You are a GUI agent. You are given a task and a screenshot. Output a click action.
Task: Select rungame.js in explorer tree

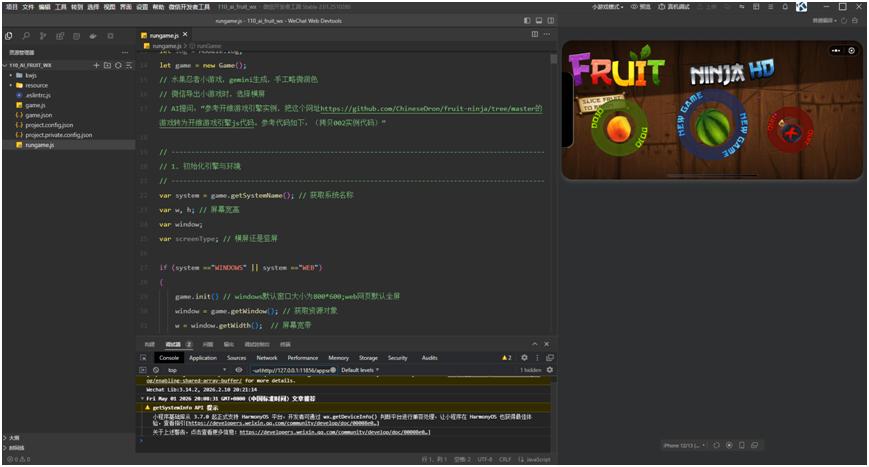pyautogui.click(x=39, y=145)
